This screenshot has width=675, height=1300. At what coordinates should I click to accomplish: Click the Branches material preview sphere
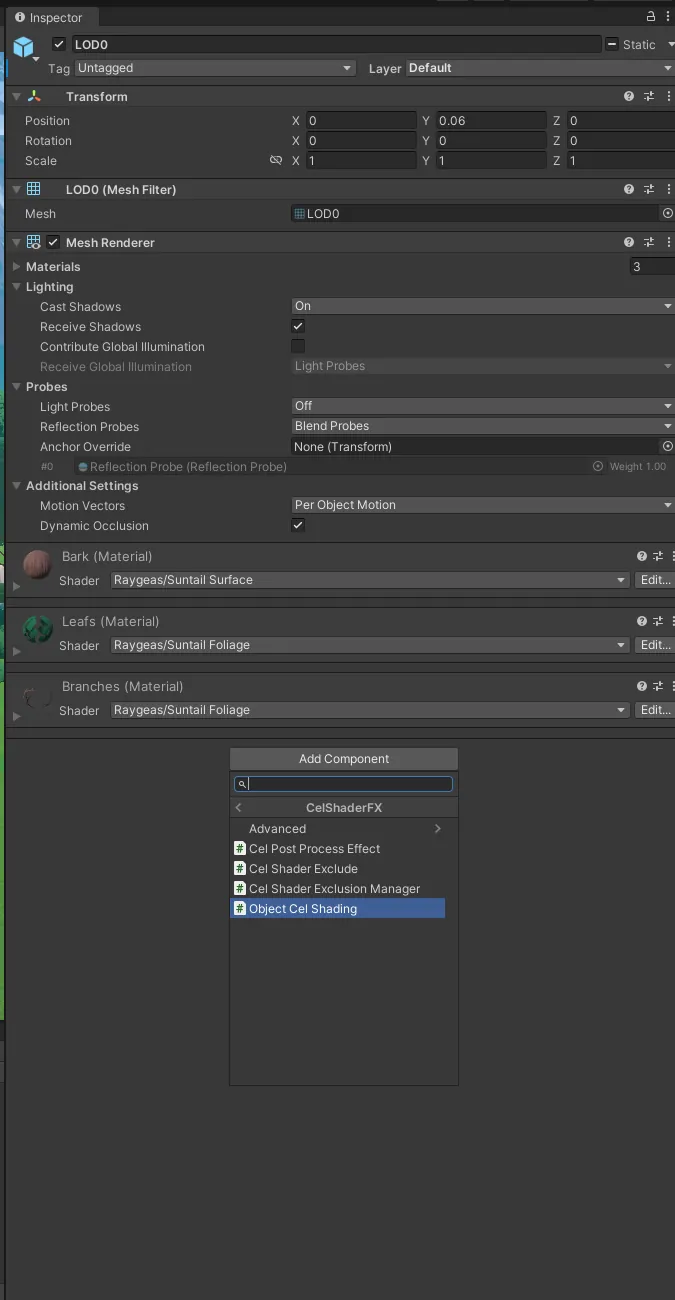(38, 695)
